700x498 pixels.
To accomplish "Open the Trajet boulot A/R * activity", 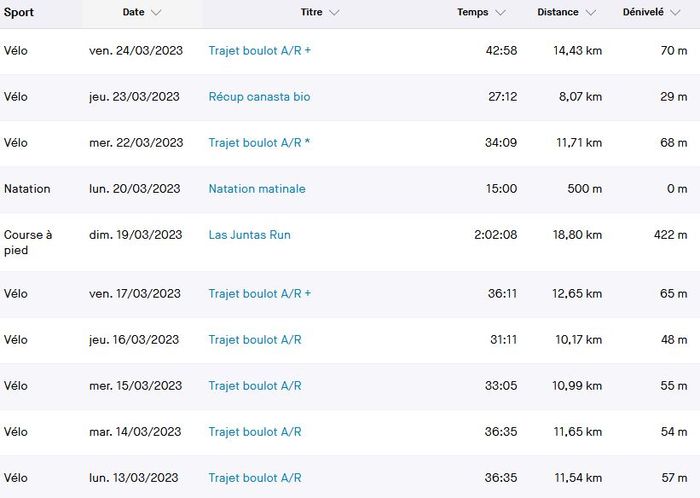I will tap(259, 143).
